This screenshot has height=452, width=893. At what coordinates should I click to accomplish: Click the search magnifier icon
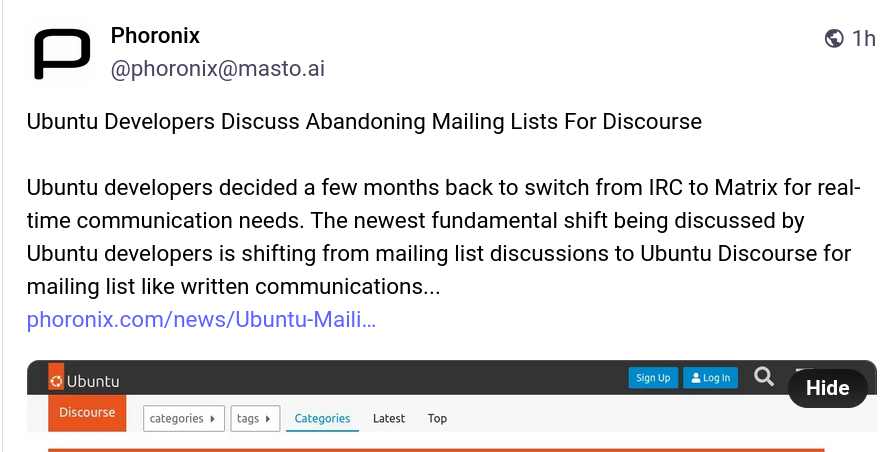(764, 377)
